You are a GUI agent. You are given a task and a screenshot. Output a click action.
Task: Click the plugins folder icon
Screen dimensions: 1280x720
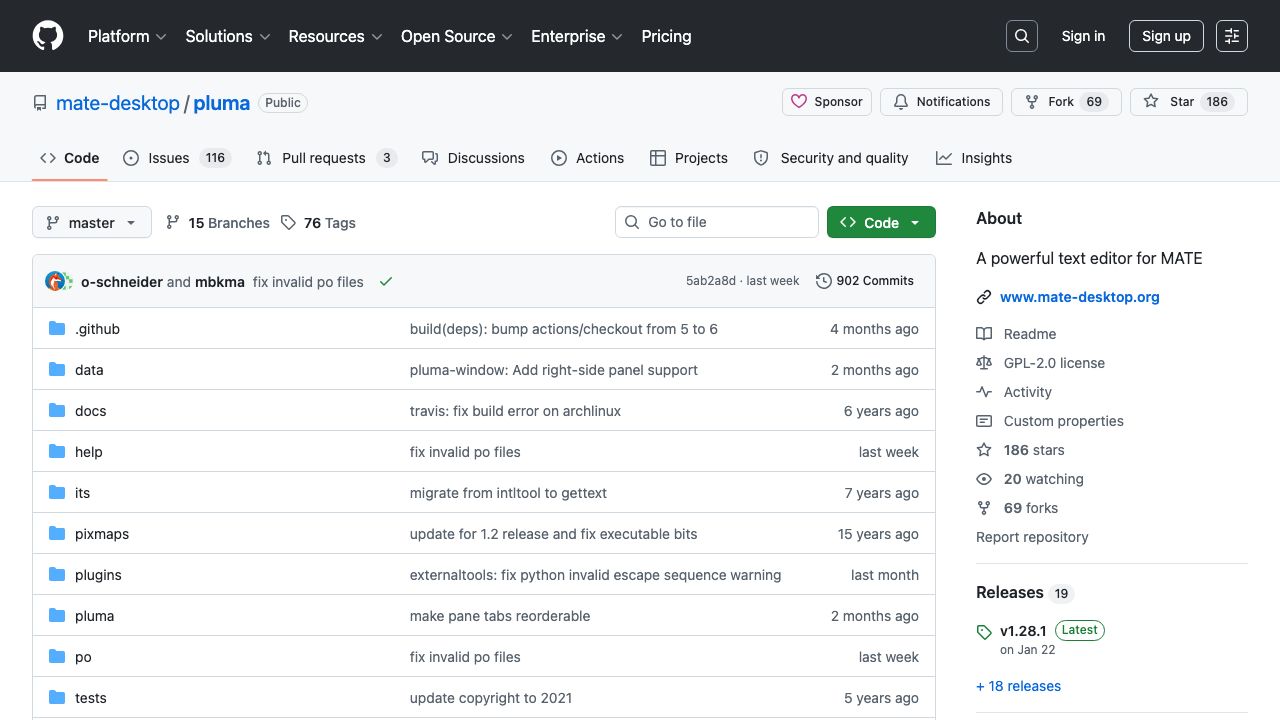(57, 575)
